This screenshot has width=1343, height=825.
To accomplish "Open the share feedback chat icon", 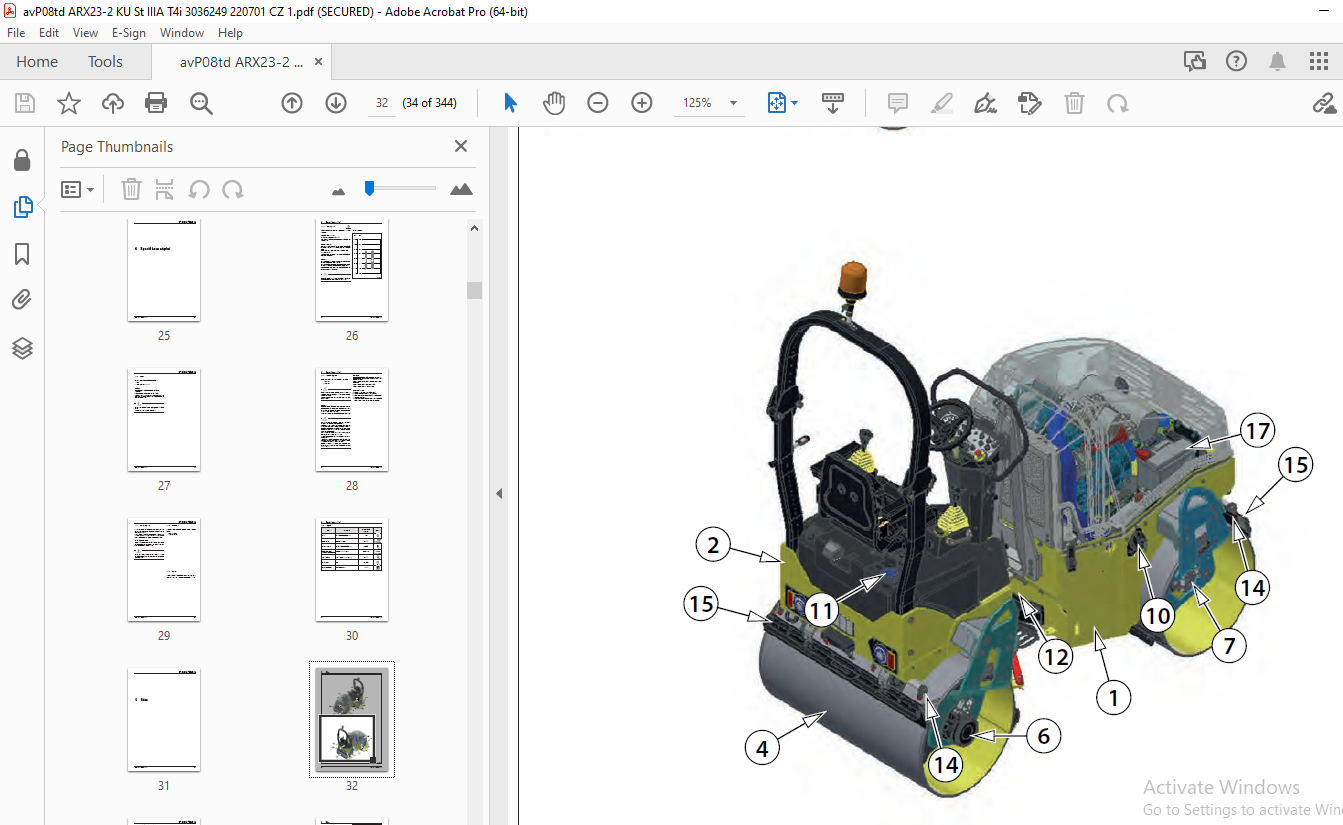I will point(1195,62).
